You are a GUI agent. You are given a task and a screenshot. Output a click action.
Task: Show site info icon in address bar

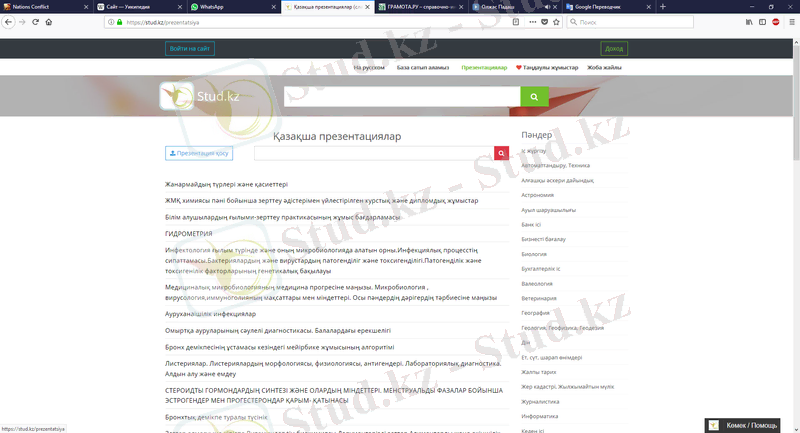[x=111, y=22]
